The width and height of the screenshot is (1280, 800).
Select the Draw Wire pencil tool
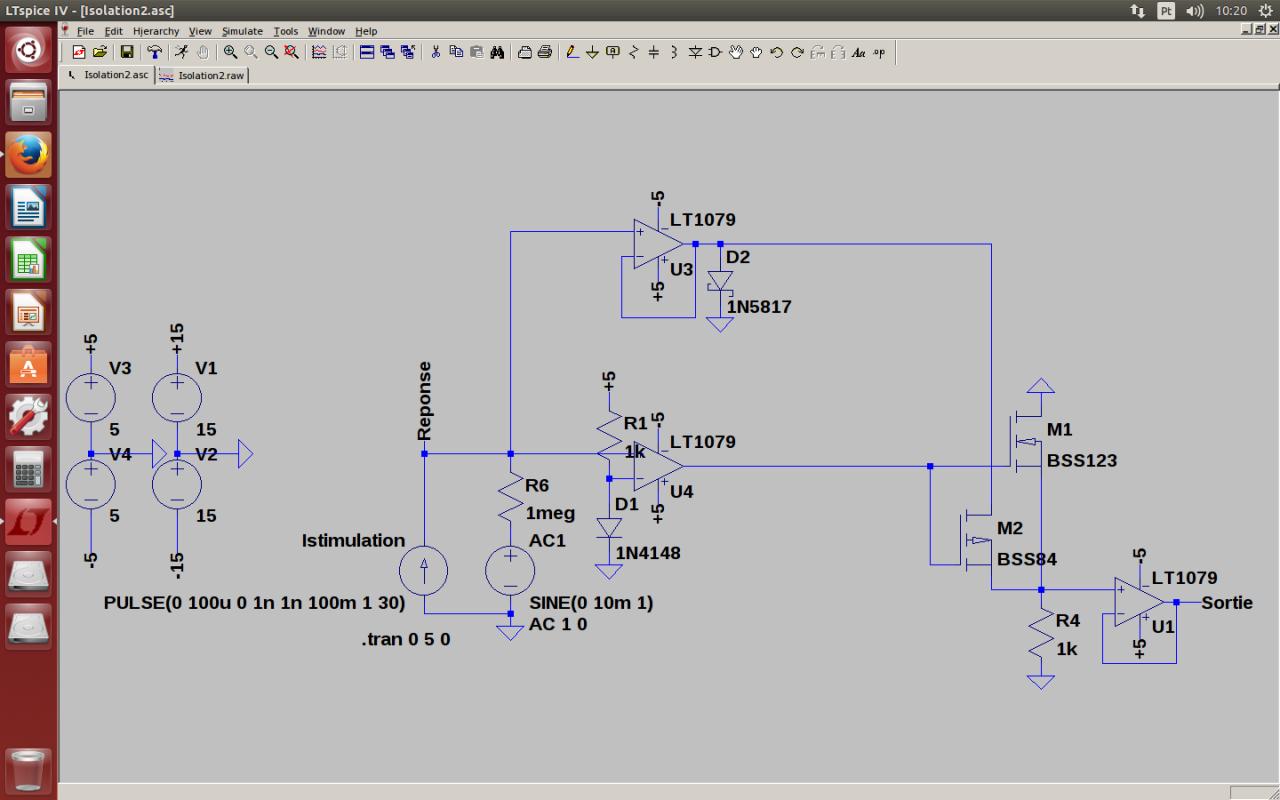572,52
